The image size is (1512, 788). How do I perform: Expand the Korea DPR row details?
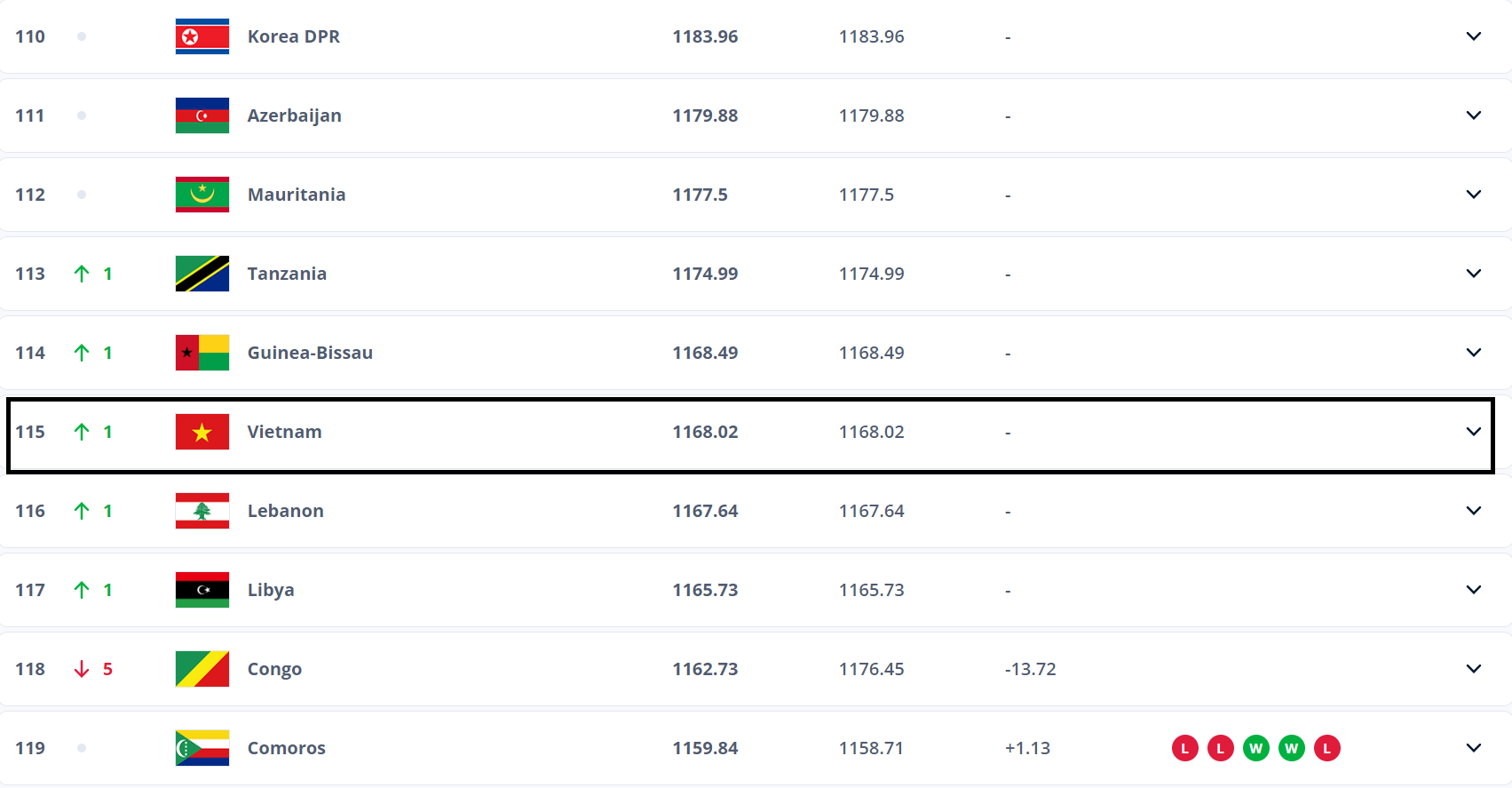coord(1474,36)
